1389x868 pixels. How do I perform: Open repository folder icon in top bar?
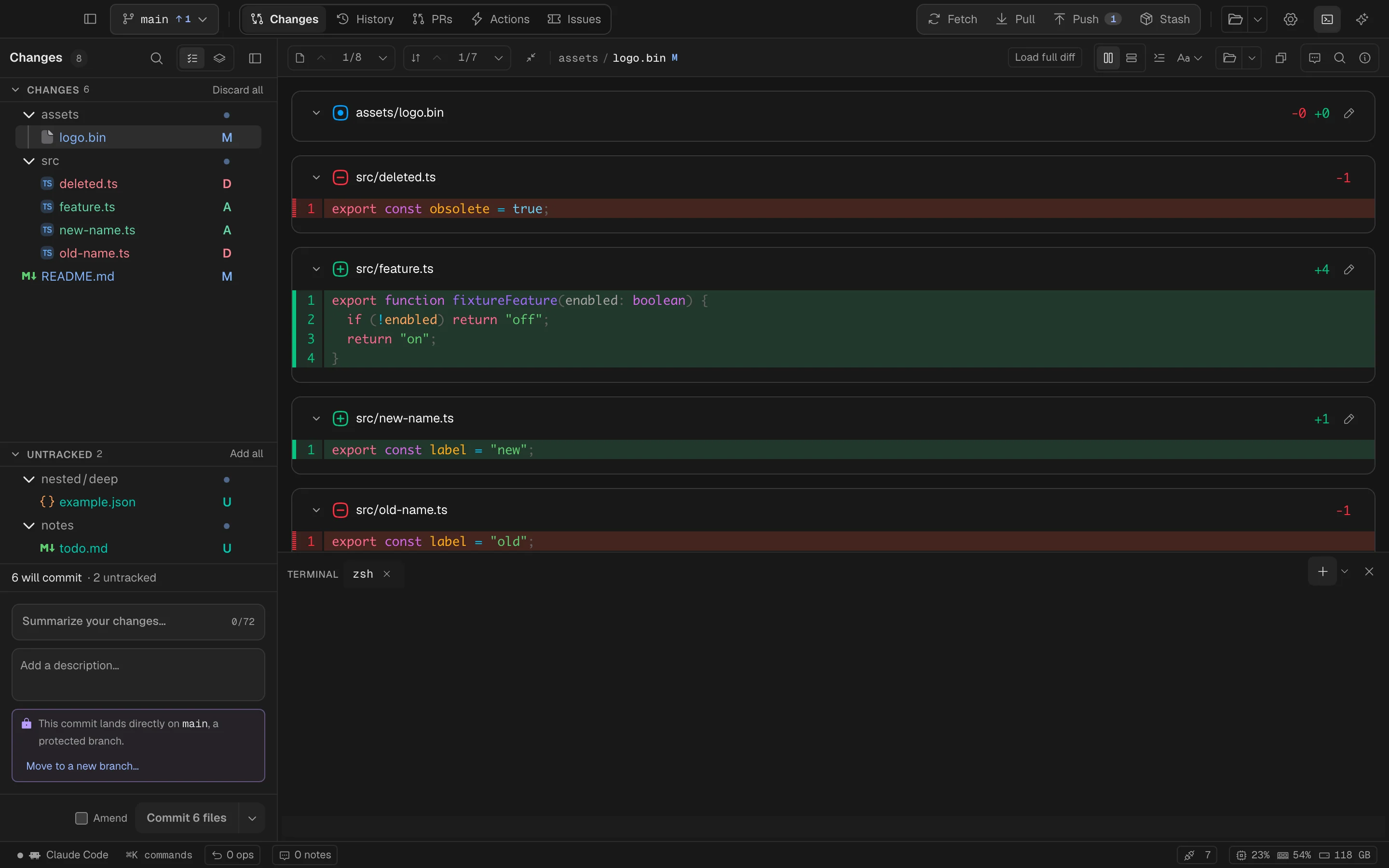(x=1235, y=19)
